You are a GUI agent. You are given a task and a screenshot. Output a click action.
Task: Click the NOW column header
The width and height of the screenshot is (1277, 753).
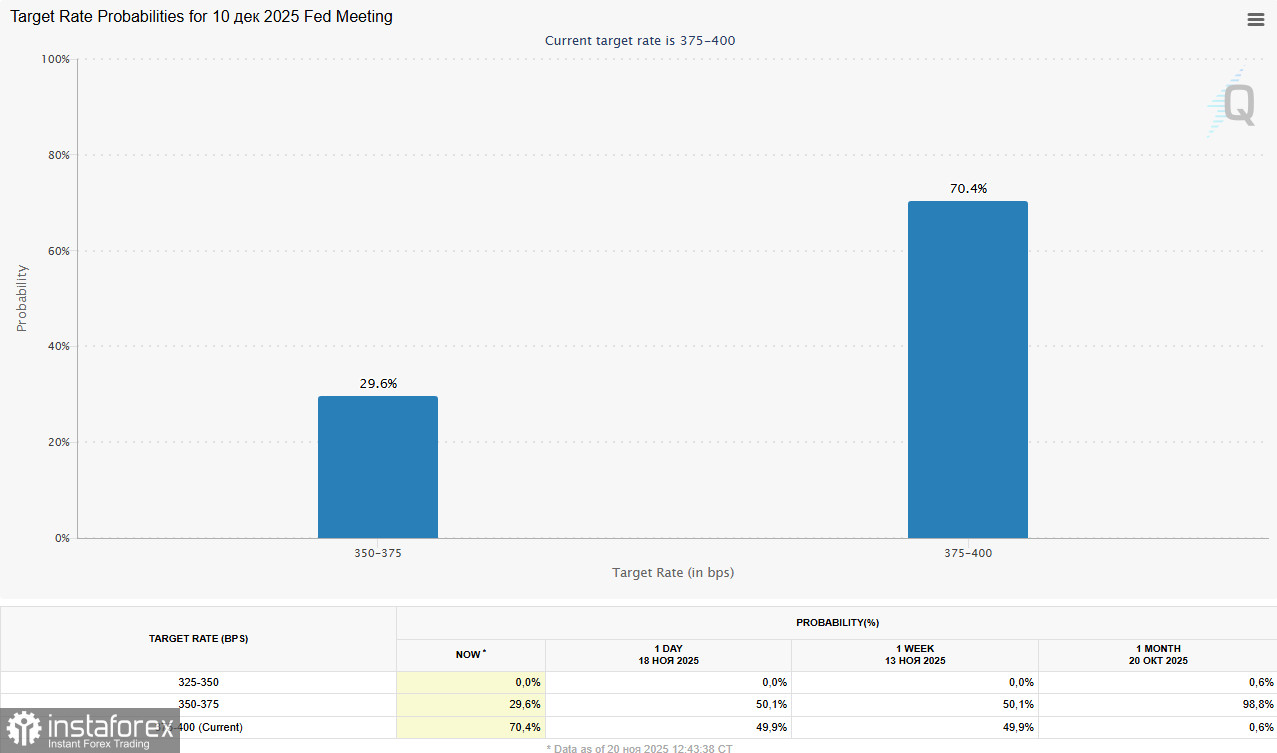click(471, 655)
